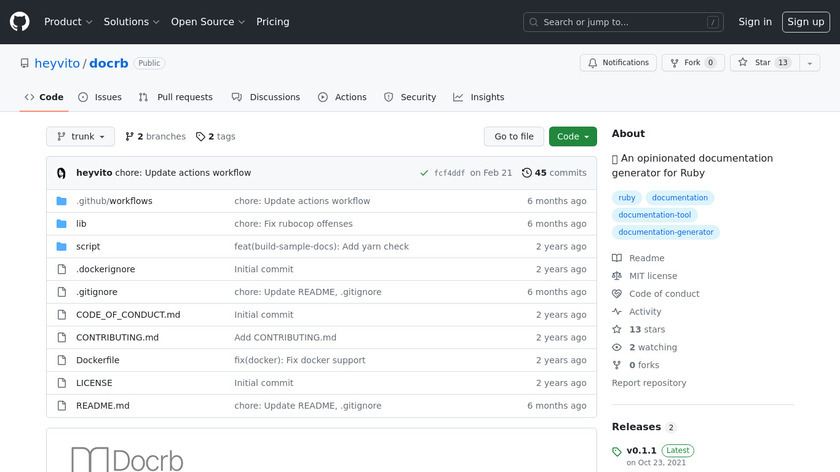Click the repository icon before heyvito

pyautogui.click(x=25, y=63)
